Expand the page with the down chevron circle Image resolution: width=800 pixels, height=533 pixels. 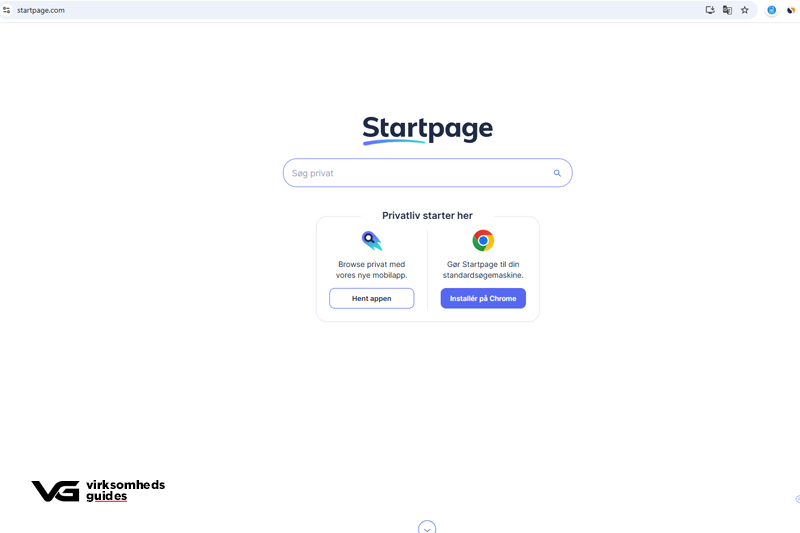coord(427,527)
